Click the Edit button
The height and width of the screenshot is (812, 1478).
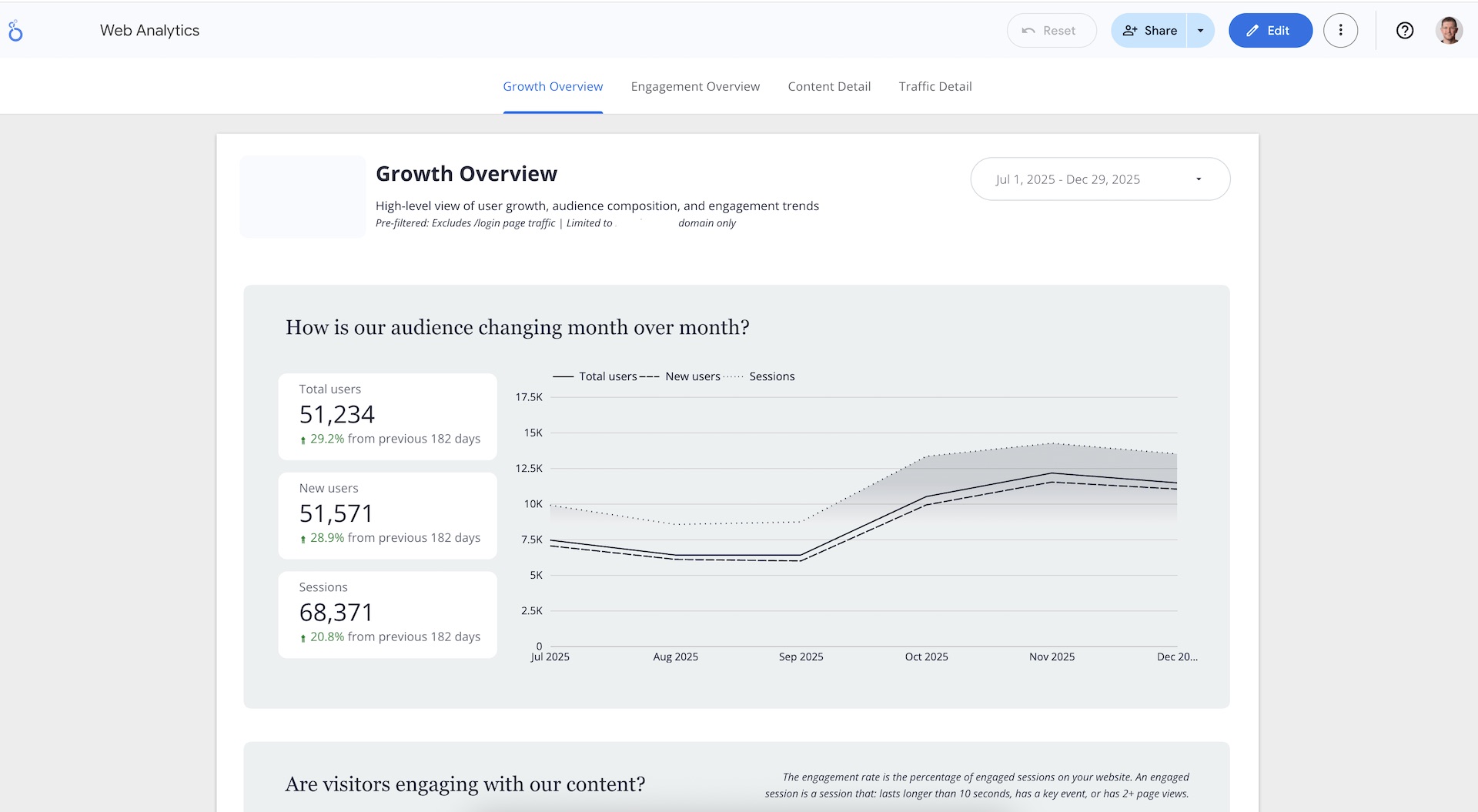tap(1270, 31)
